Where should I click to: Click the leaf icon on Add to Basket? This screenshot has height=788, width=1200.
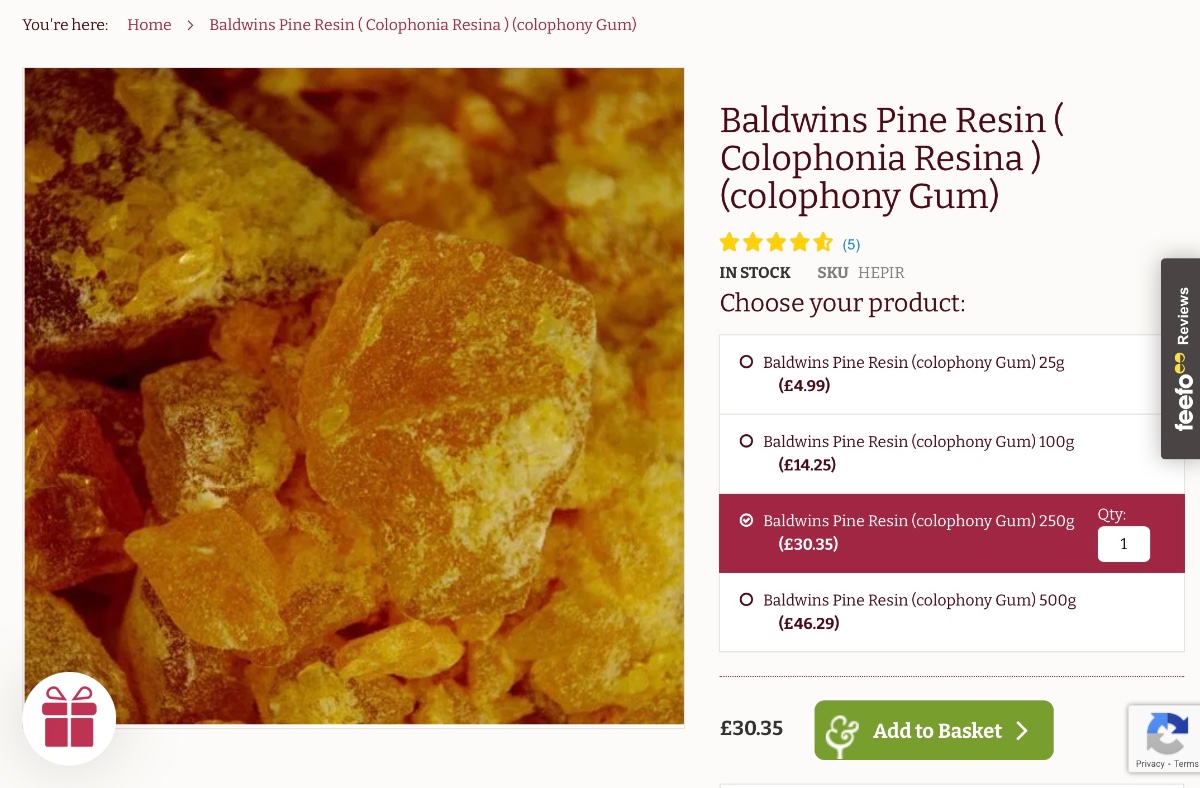(x=842, y=731)
